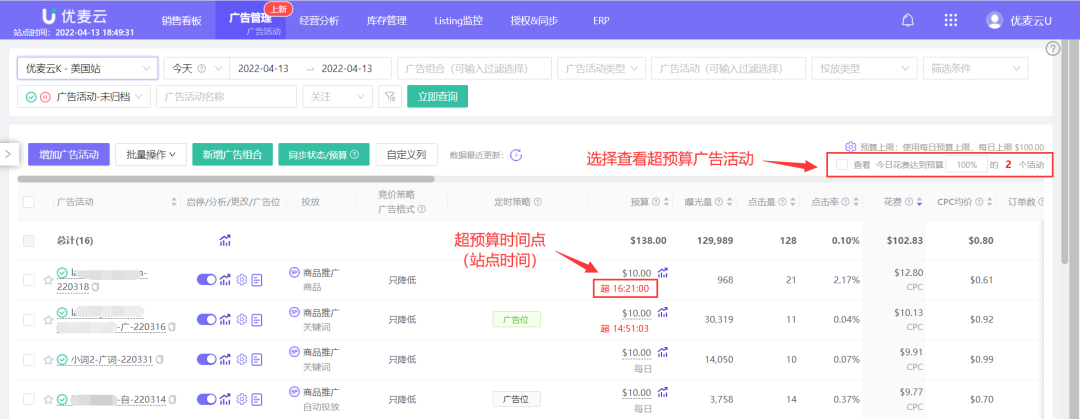Viewport: 1080px width, 419px height.
Task: Click the 立即查询 button
Action: point(437,96)
